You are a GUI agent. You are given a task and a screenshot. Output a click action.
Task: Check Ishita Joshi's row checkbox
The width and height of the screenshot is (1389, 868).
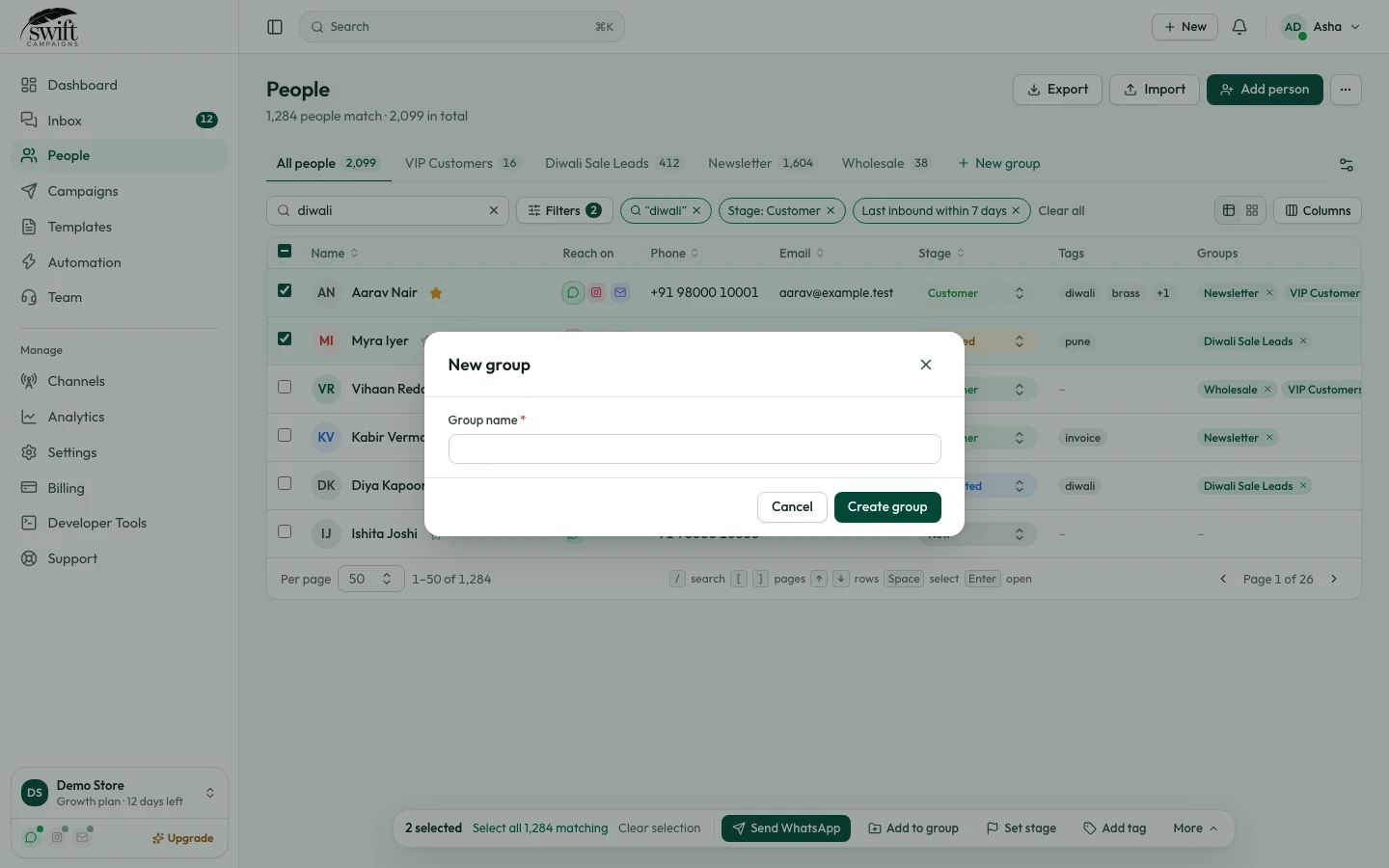[285, 531]
